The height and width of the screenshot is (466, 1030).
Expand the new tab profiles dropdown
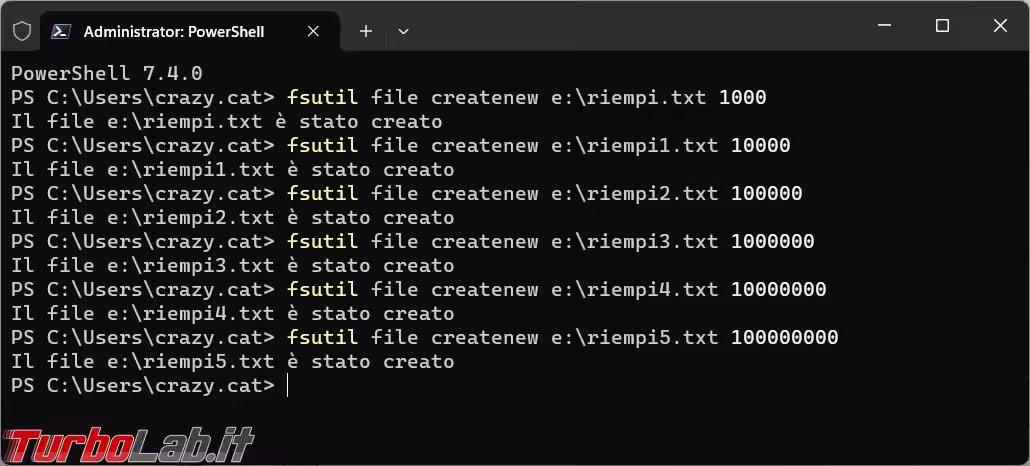[404, 31]
